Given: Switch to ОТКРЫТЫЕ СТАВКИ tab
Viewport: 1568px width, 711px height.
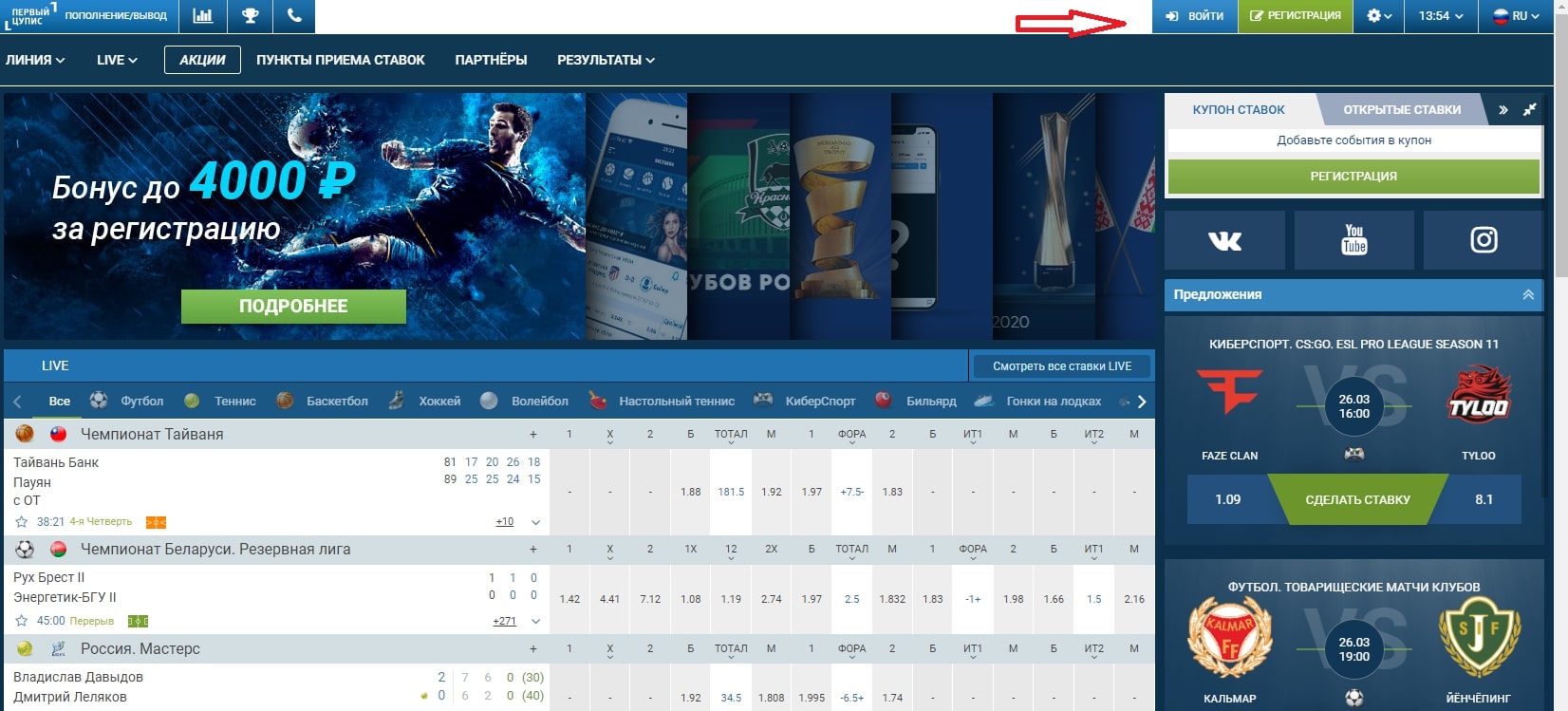Looking at the screenshot, I should [1401, 110].
